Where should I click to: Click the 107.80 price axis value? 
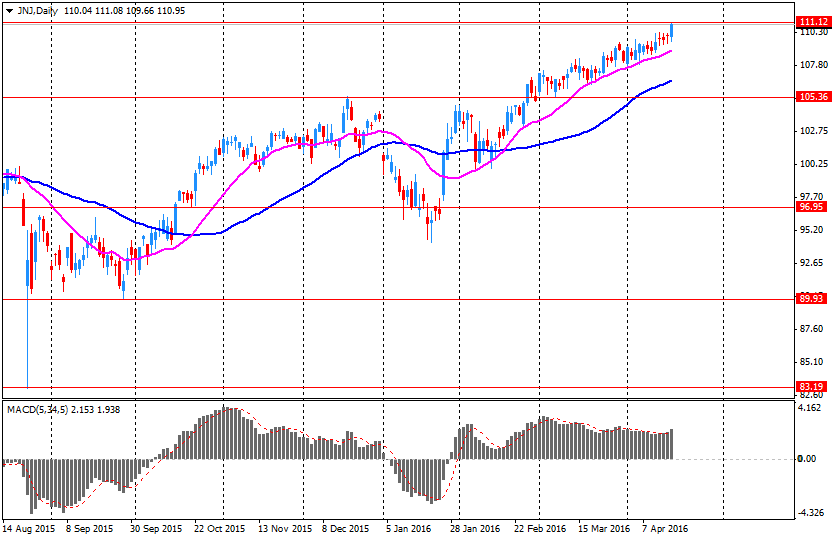(814, 65)
